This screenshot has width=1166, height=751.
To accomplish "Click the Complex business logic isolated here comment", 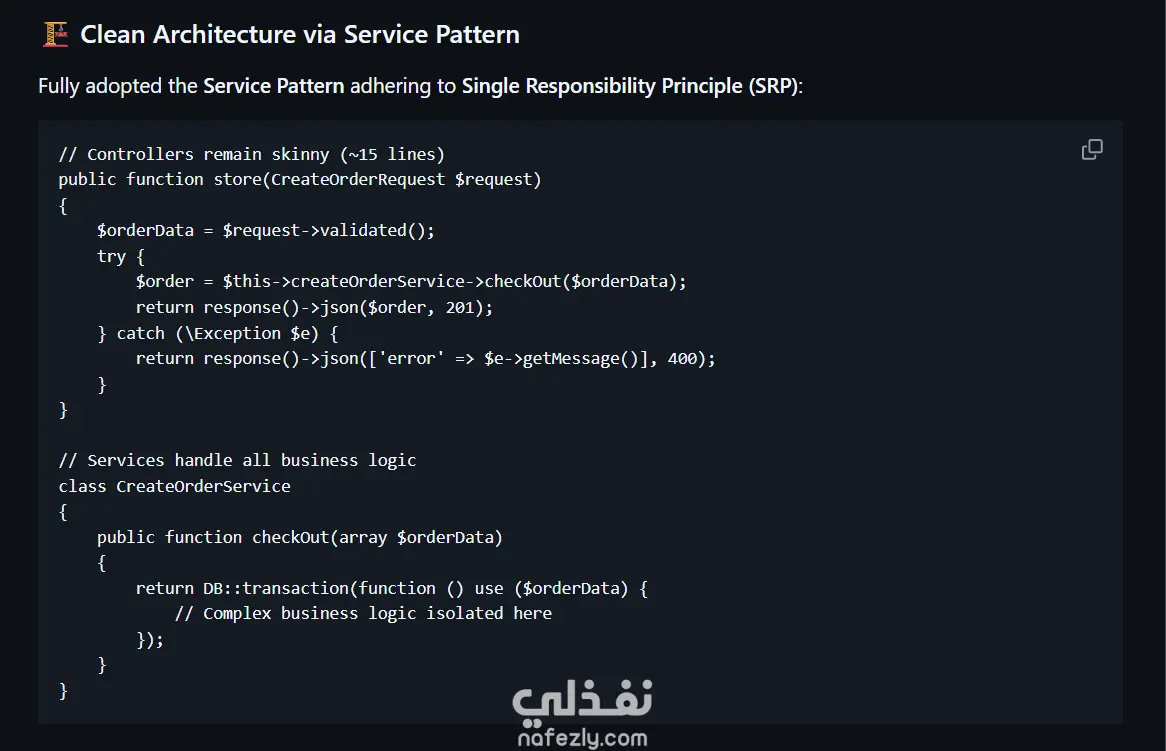I will click(x=363, y=614).
